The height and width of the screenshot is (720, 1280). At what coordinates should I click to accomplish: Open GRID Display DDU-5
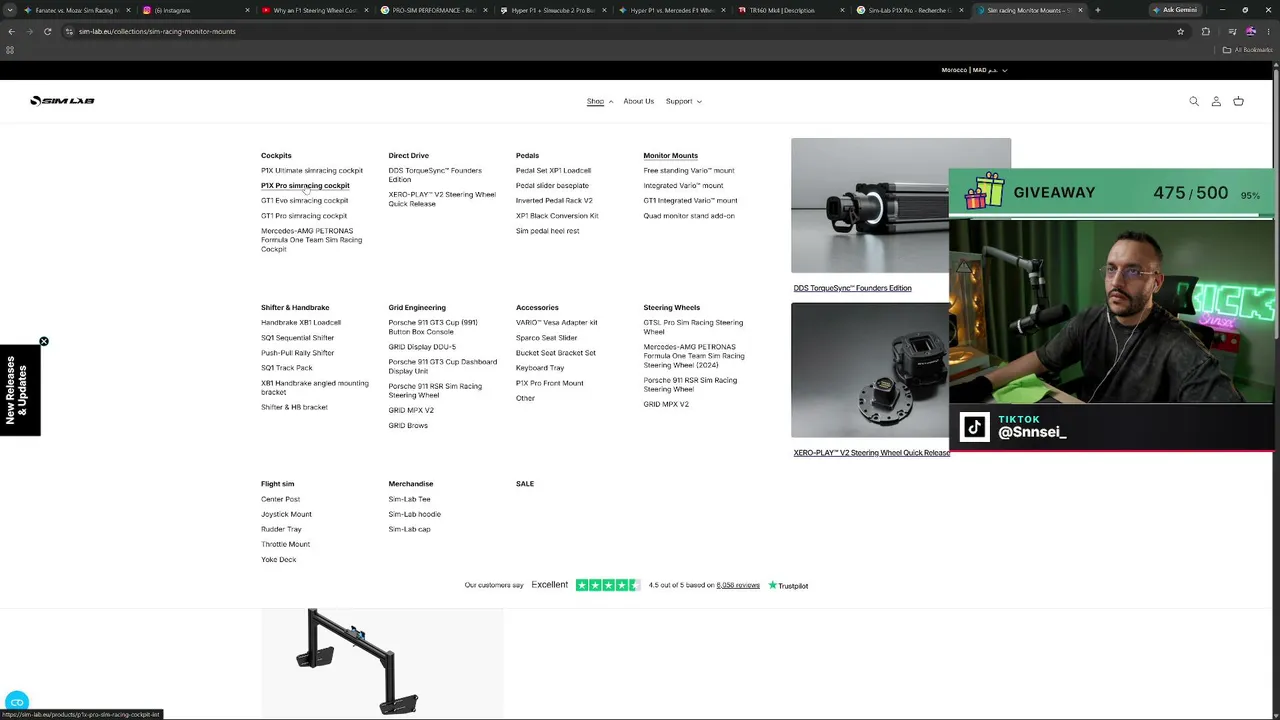coord(422,347)
